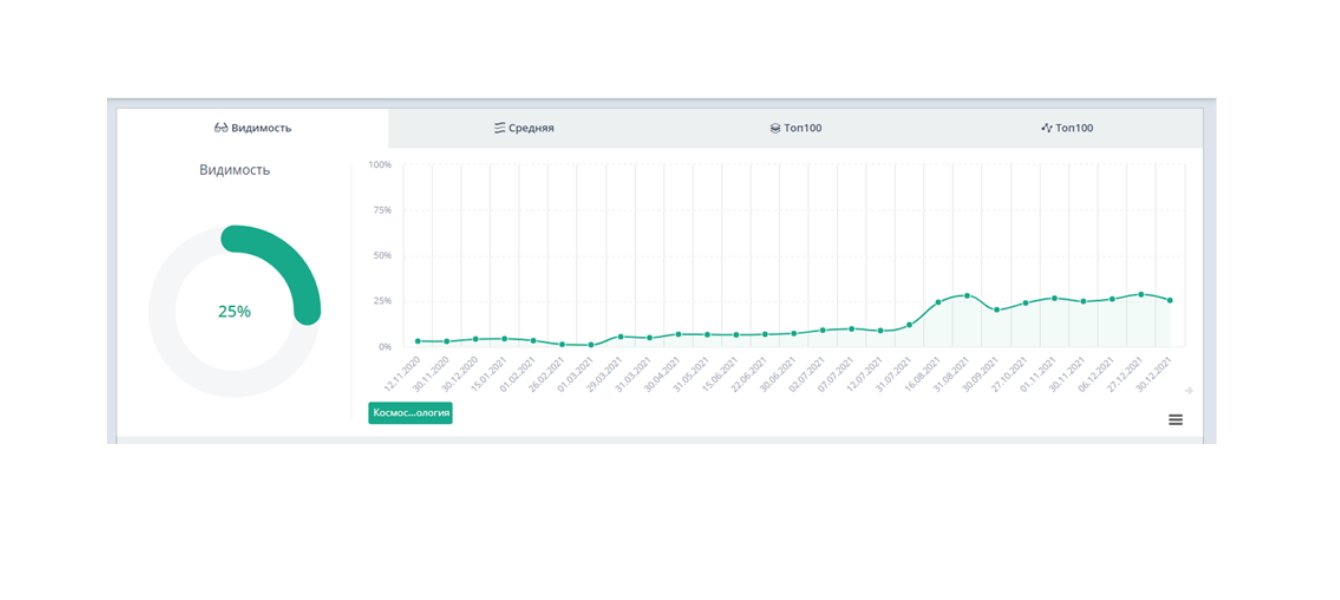The width and height of the screenshot is (1340, 600).
Task: Select the 29.03.2021 data point
Action: [x=620, y=336]
